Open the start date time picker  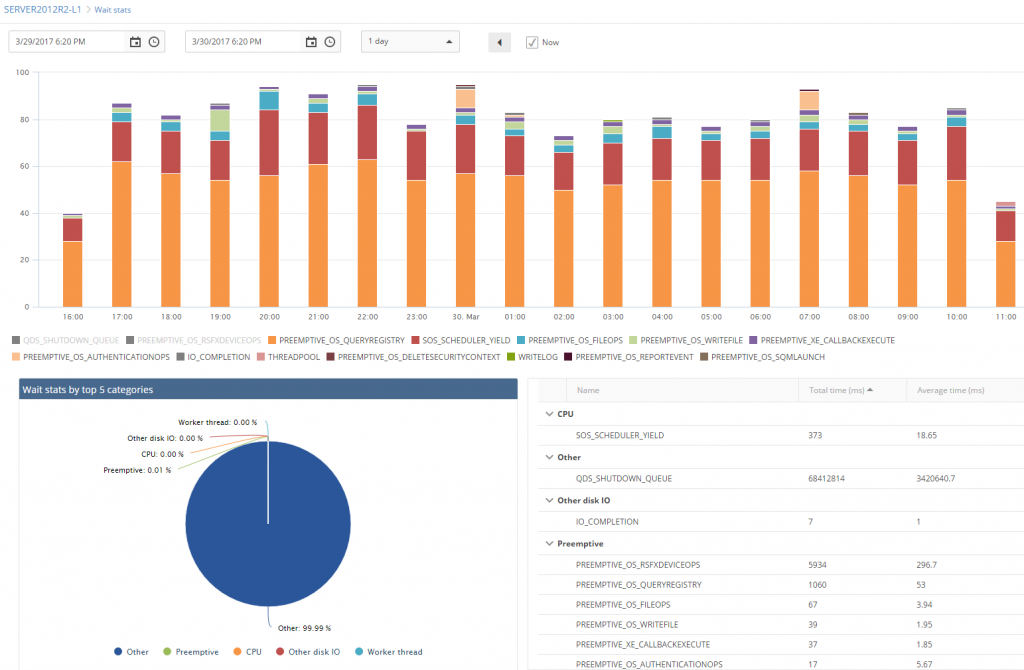pyautogui.click(x=153, y=42)
